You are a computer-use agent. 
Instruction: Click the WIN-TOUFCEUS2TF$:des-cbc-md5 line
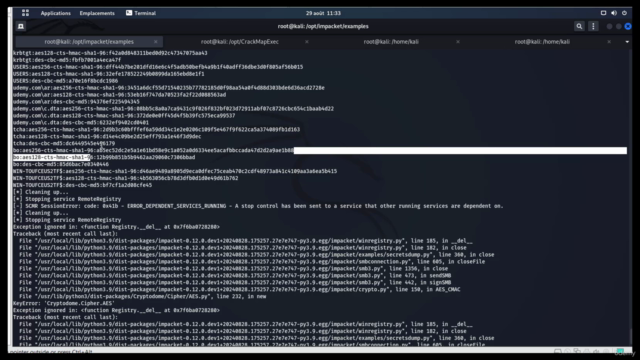82,185
